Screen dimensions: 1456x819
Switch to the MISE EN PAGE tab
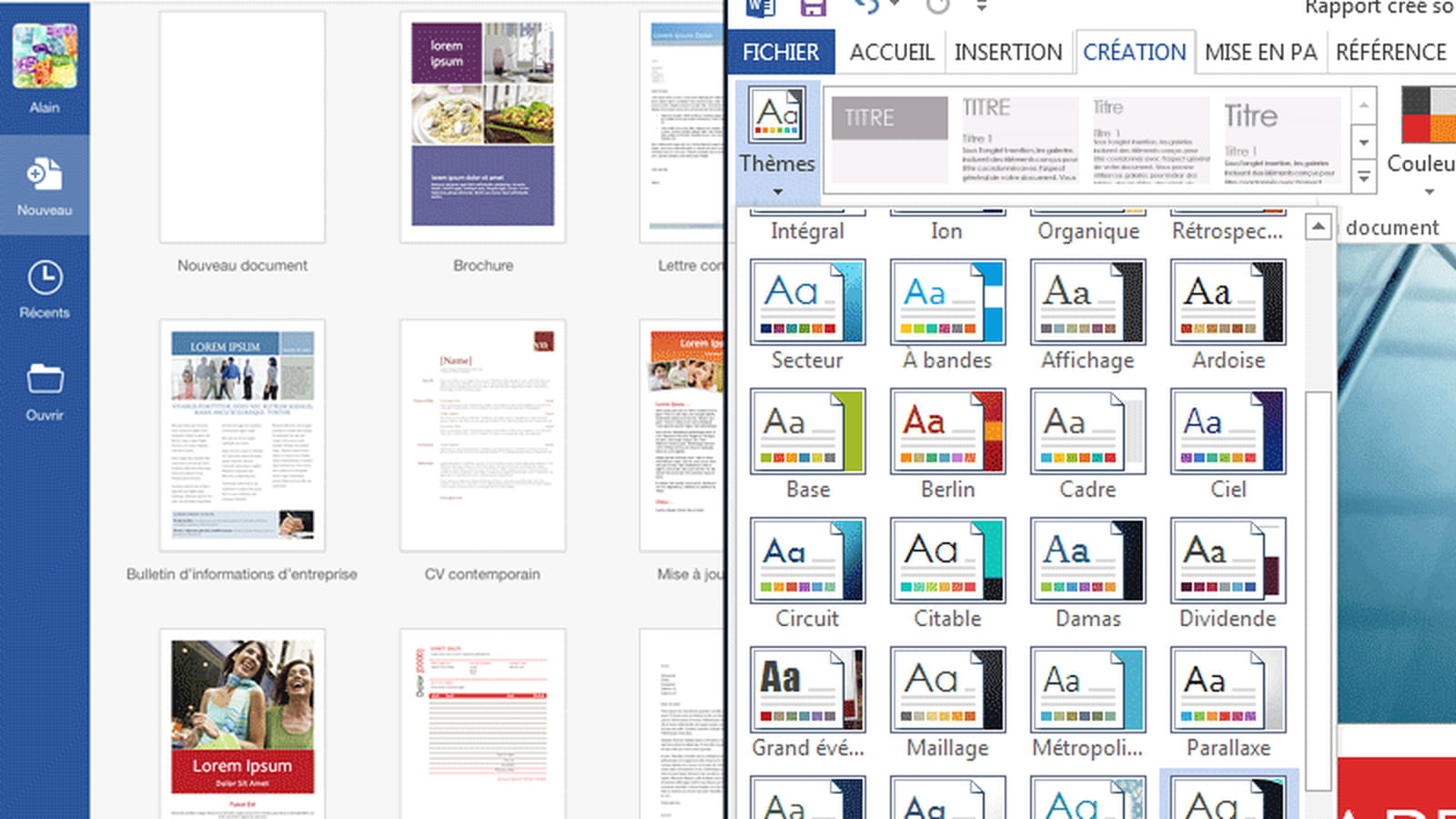pyautogui.click(x=1260, y=52)
